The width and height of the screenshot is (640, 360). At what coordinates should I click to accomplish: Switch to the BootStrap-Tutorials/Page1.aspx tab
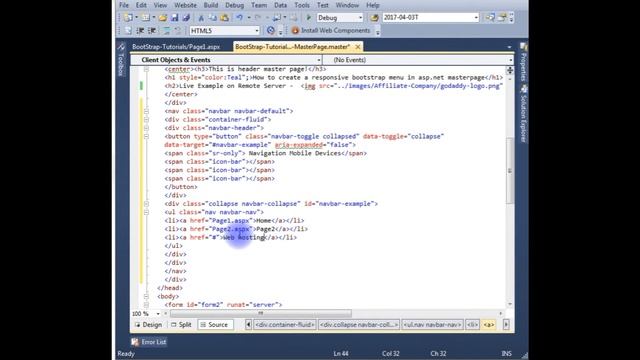(176, 47)
